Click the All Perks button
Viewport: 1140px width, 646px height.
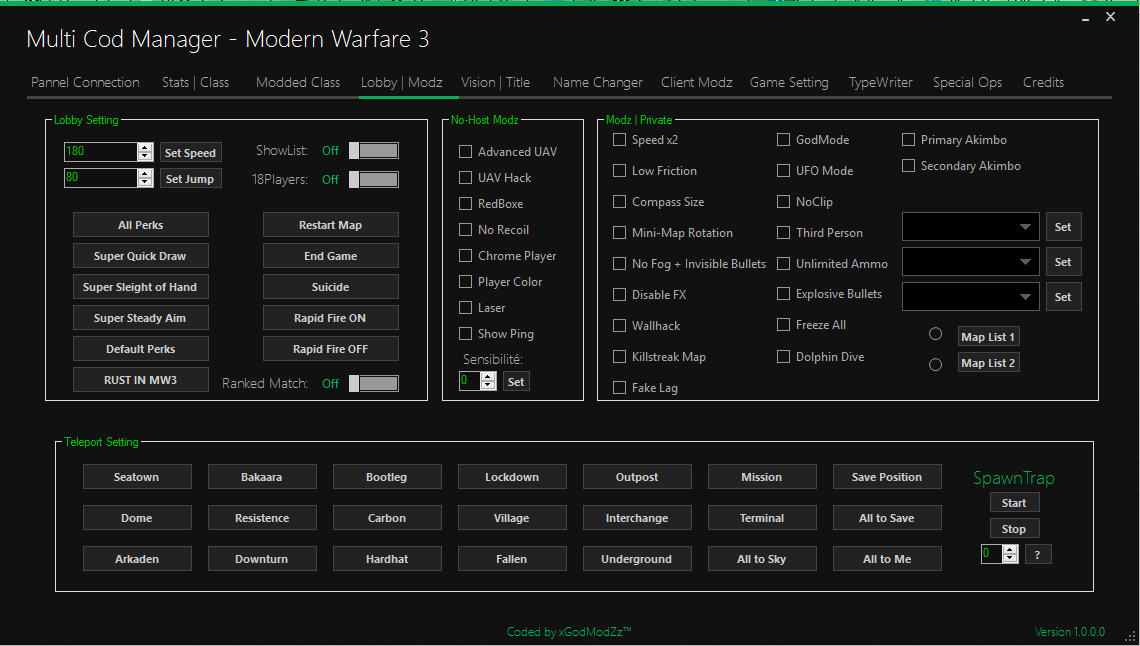pyautogui.click(x=140, y=225)
